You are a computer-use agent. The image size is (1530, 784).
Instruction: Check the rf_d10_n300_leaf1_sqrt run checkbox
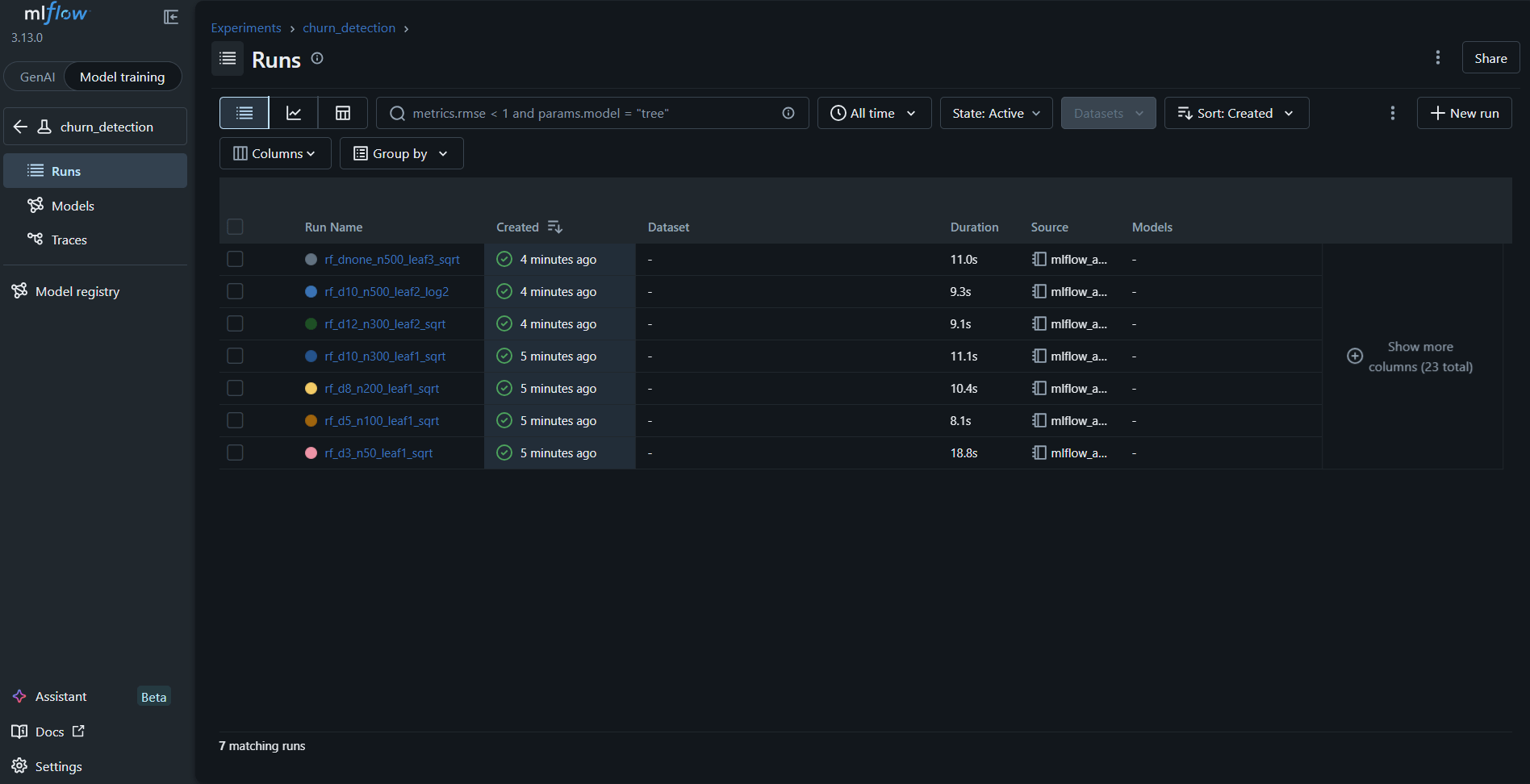coord(235,356)
